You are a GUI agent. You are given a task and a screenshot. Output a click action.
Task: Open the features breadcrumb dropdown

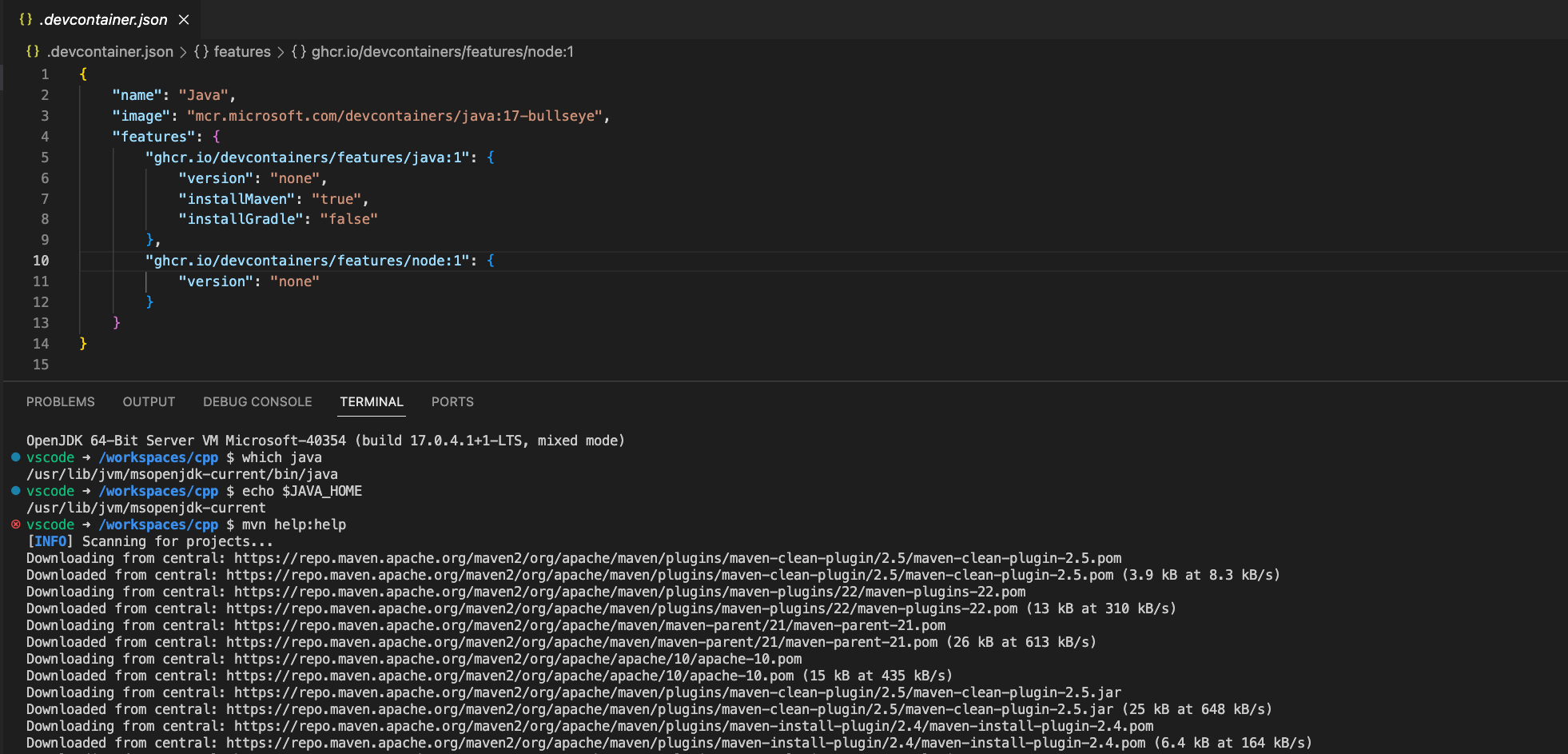pos(242,51)
